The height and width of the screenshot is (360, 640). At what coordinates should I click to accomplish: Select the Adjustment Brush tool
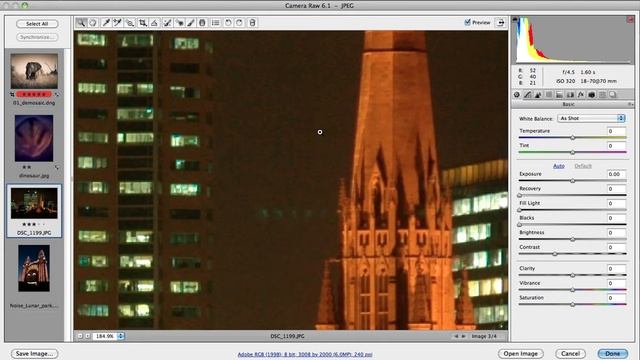pyautogui.click(x=191, y=23)
